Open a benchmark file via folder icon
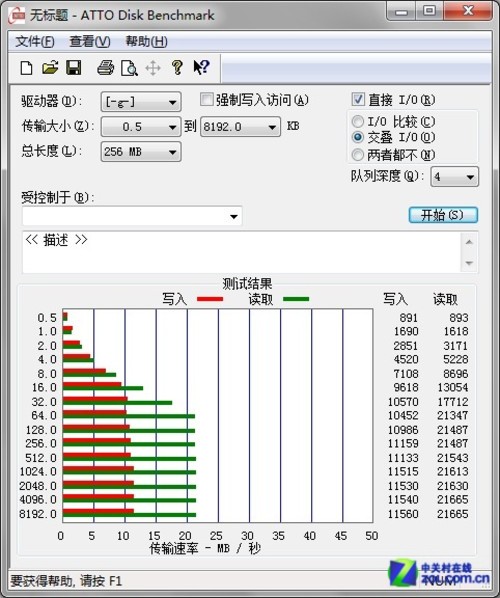 (x=50, y=68)
